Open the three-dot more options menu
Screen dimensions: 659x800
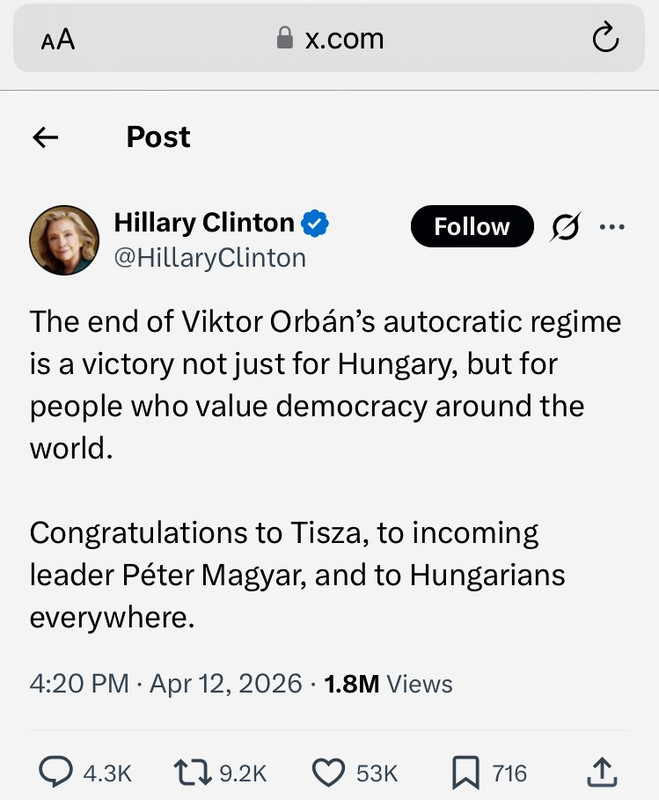(x=612, y=227)
